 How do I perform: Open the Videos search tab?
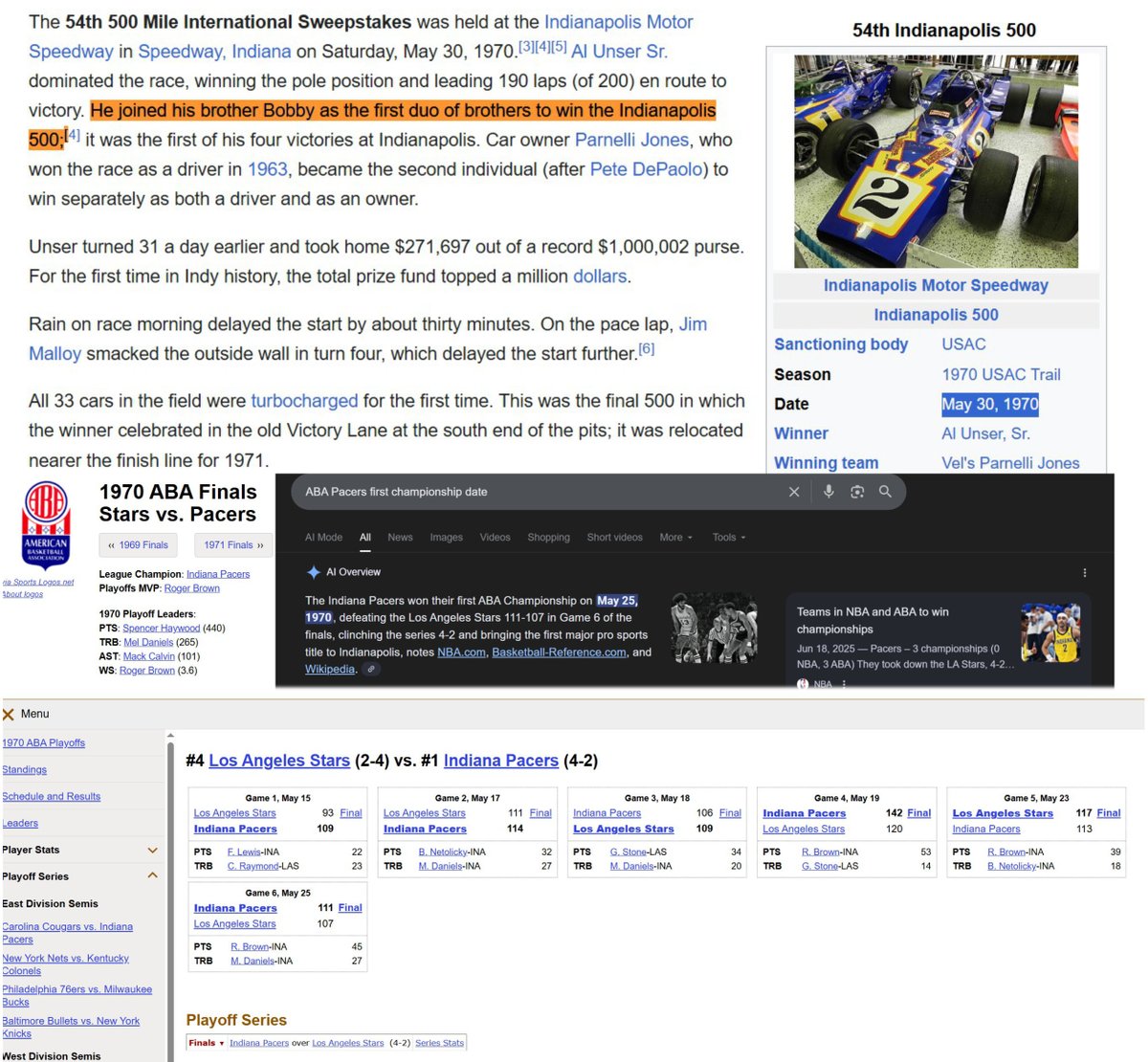click(495, 538)
